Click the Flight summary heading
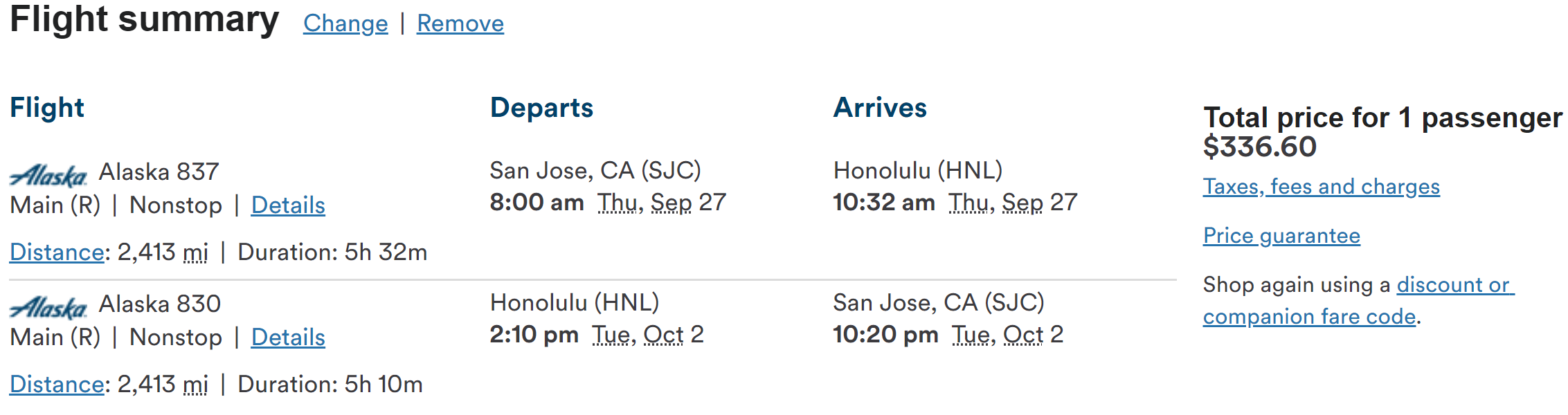 144,19
